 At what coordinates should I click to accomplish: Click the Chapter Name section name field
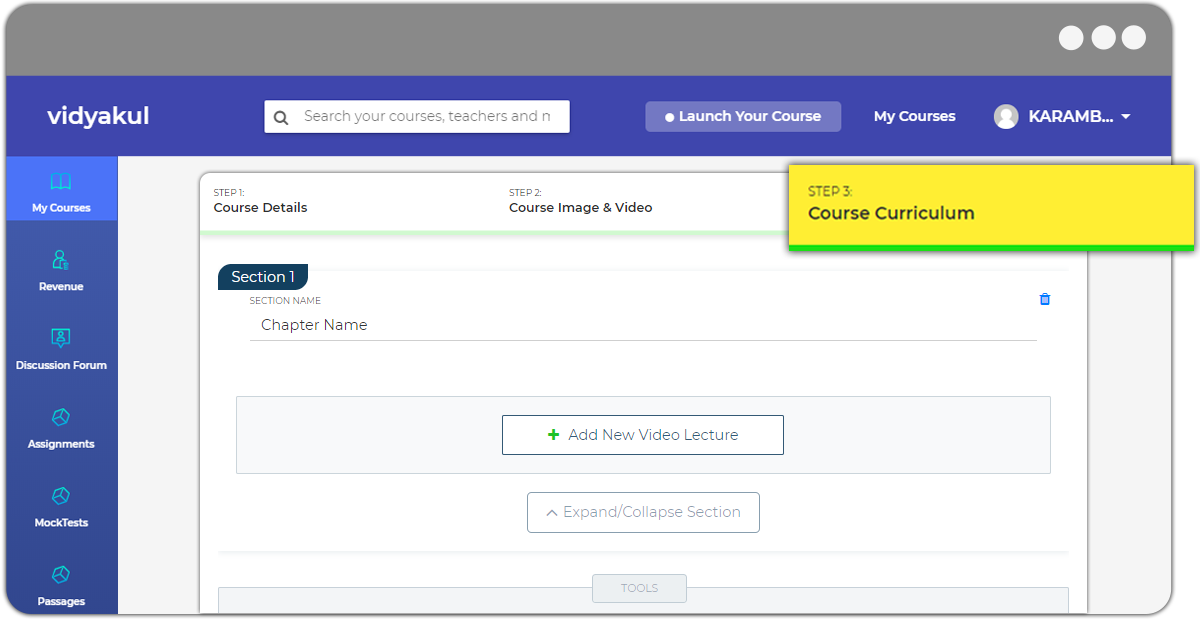point(642,325)
